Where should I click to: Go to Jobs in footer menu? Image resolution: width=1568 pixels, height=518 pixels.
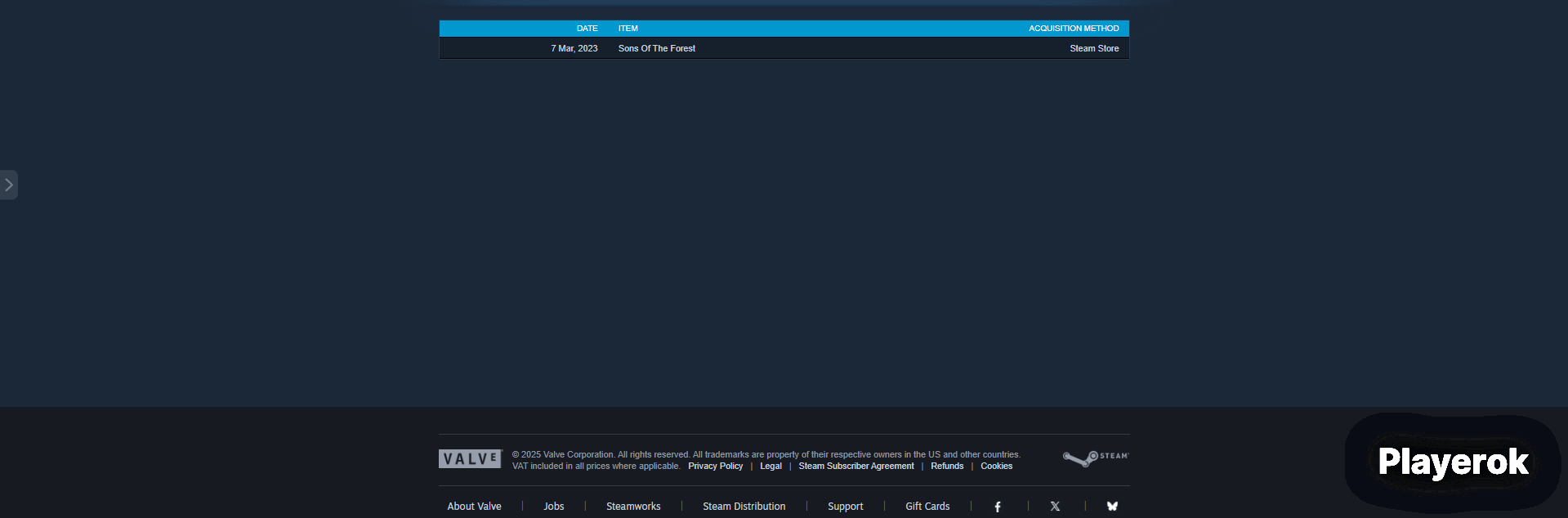(x=553, y=507)
